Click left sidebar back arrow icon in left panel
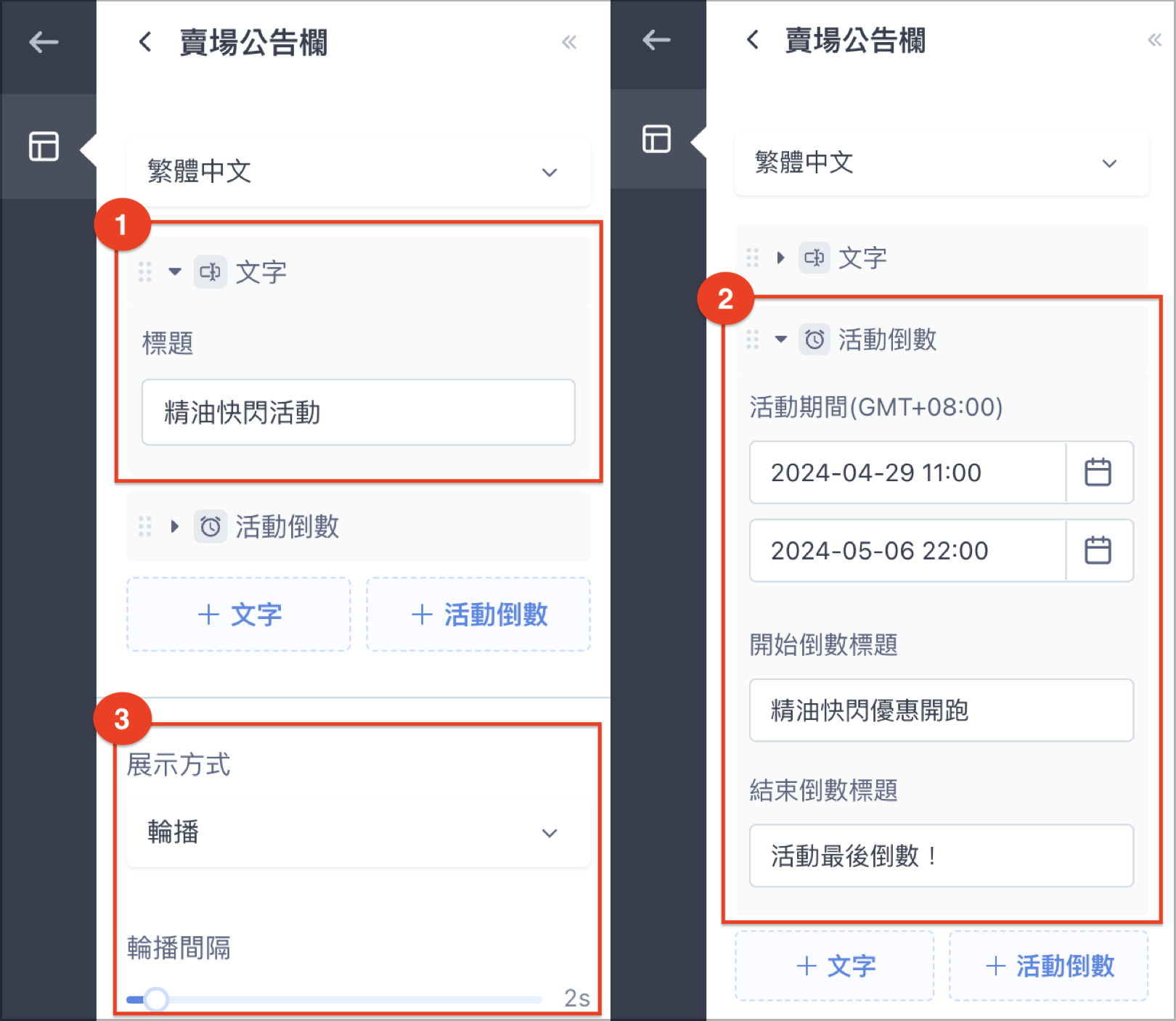This screenshot has width=1176, height=1021. pyautogui.click(x=44, y=42)
